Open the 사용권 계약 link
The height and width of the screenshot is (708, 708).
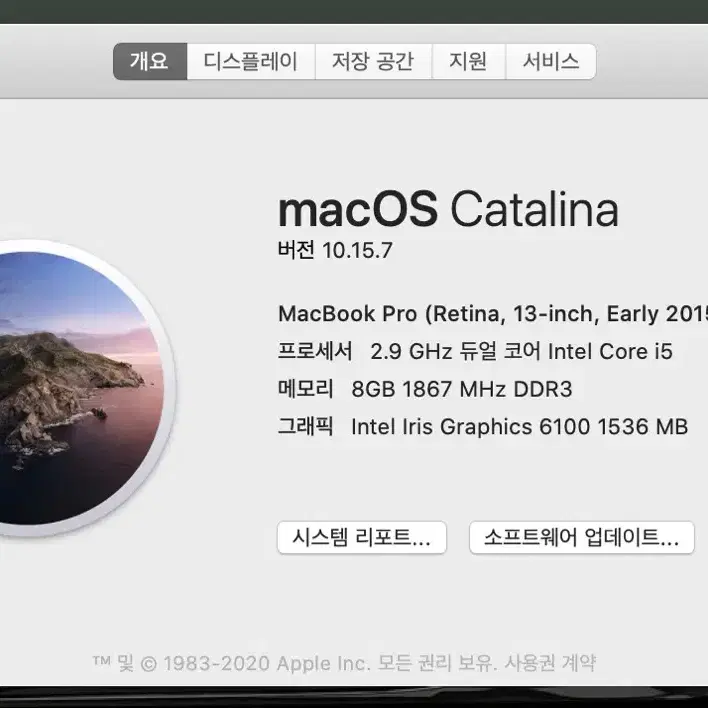pos(550,663)
